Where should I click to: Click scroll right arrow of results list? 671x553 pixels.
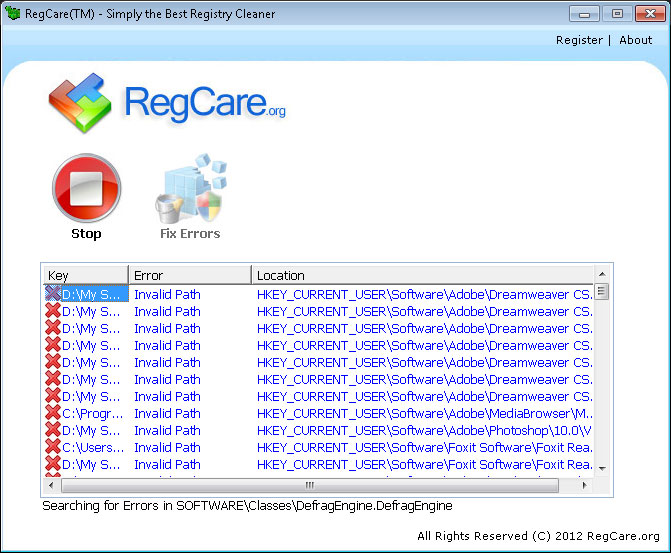585,485
